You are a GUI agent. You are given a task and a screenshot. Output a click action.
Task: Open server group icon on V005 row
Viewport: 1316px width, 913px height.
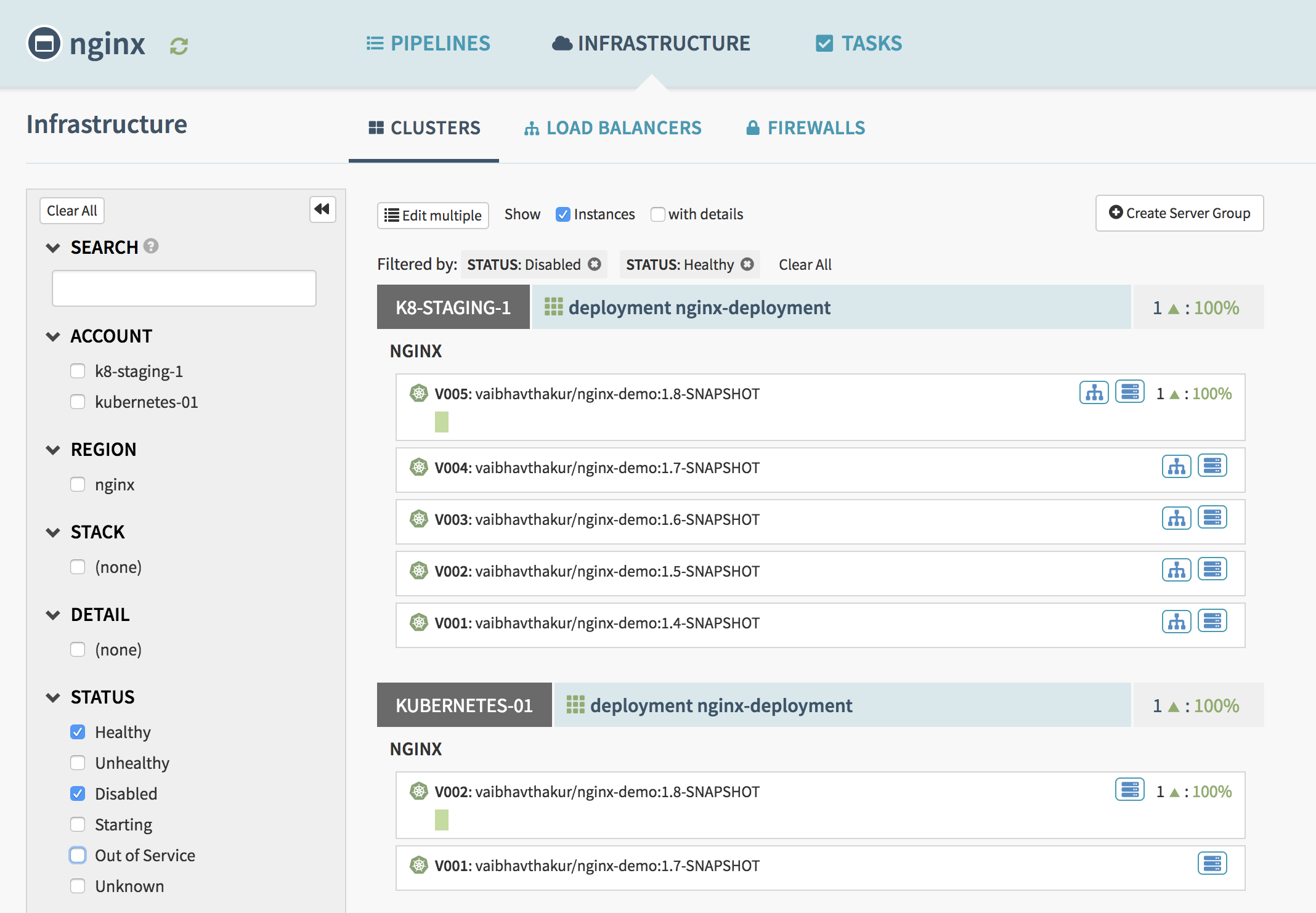(1130, 392)
